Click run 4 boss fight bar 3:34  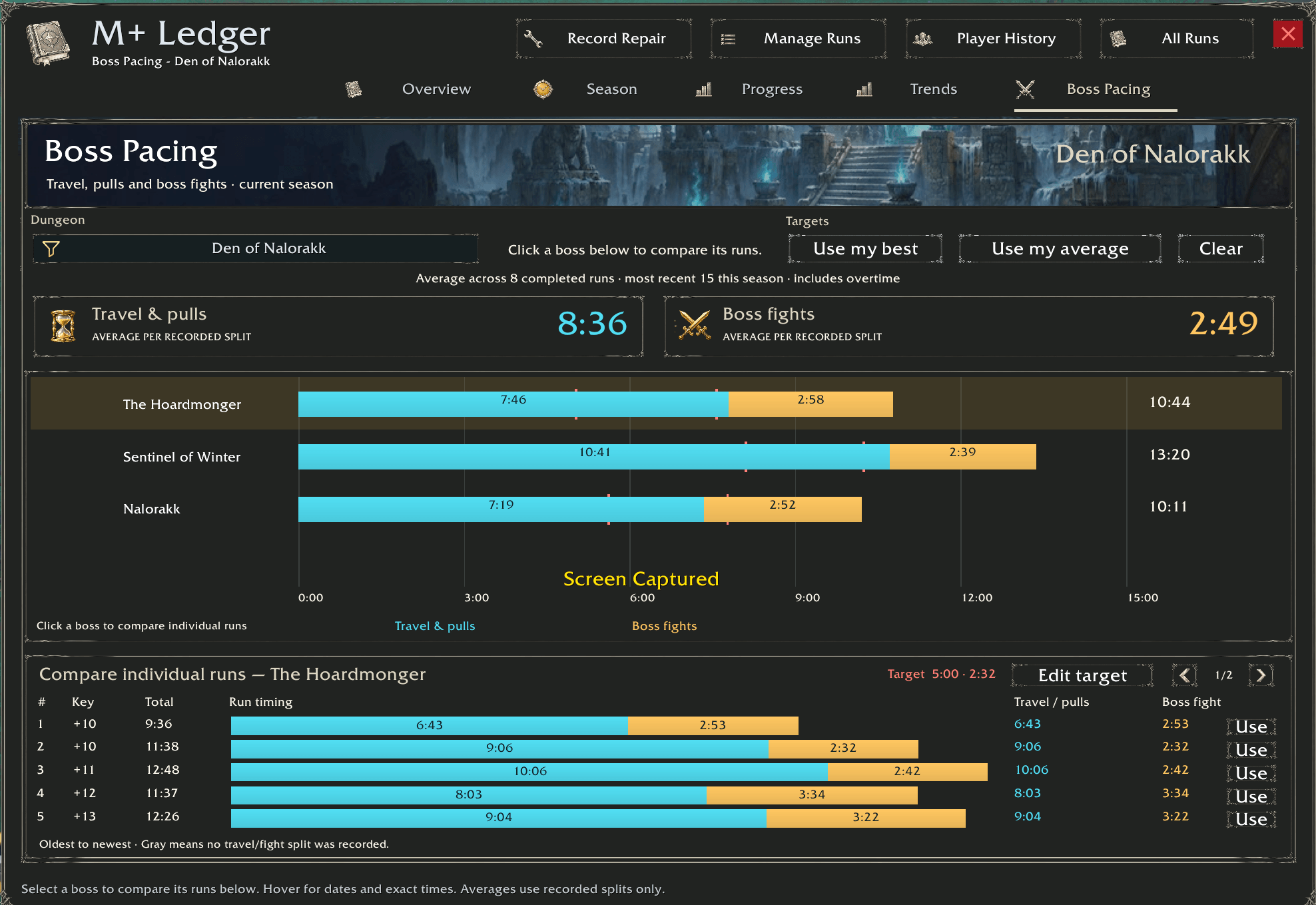(812, 794)
